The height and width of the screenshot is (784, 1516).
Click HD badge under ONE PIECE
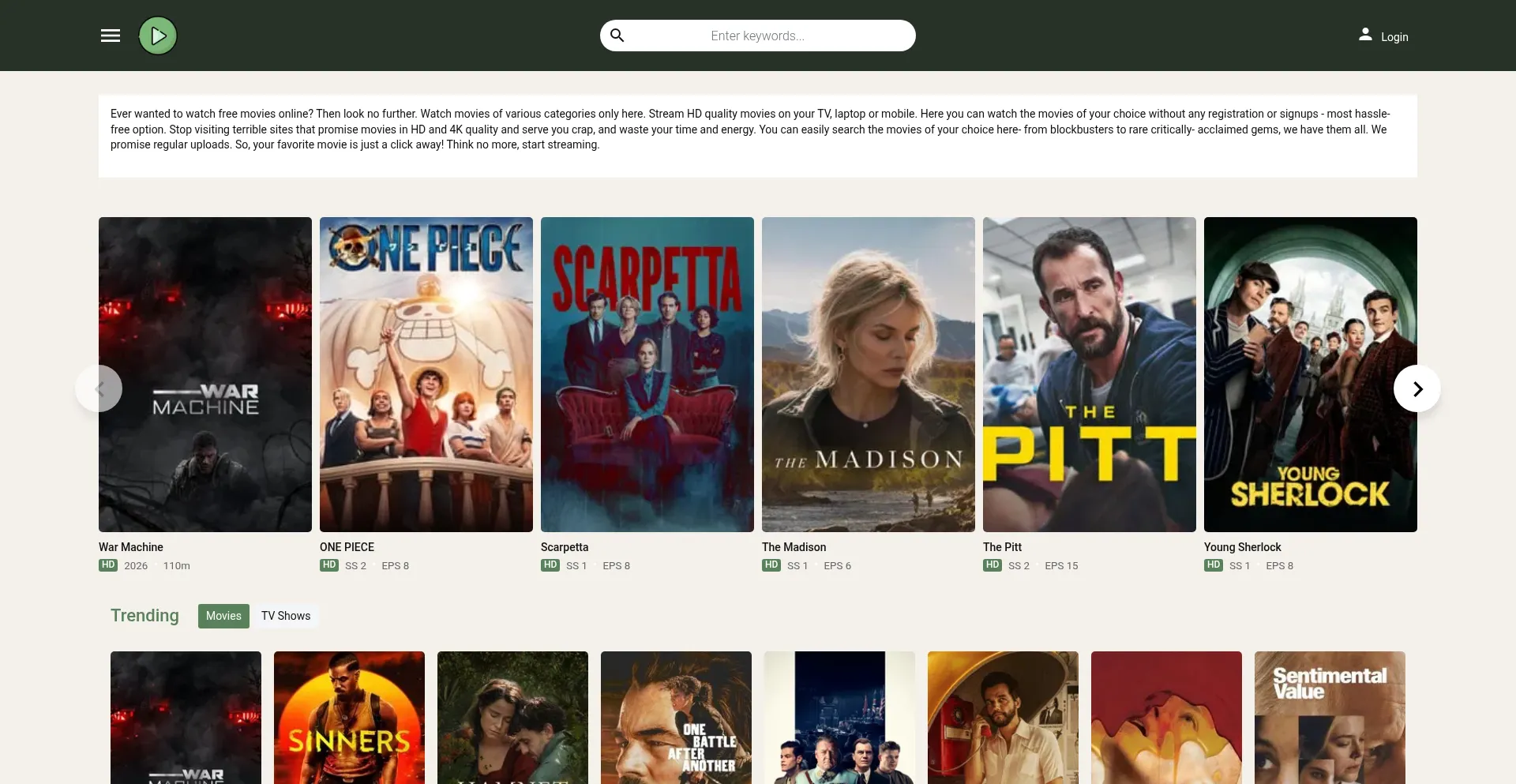329,565
